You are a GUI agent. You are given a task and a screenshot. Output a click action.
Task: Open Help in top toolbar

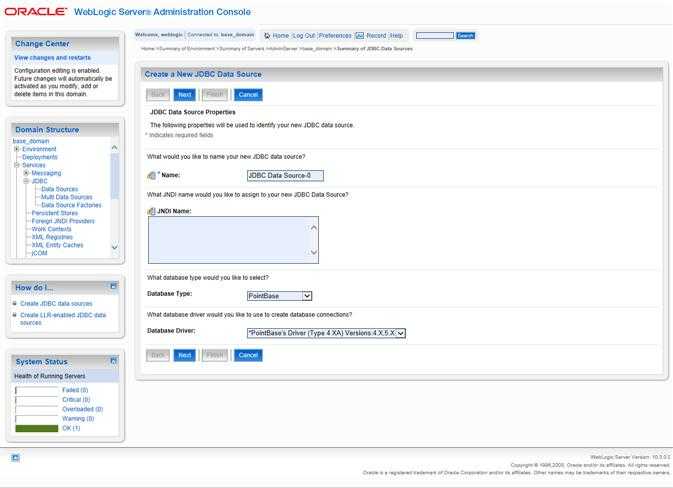pyautogui.click(x=396, y=36)
